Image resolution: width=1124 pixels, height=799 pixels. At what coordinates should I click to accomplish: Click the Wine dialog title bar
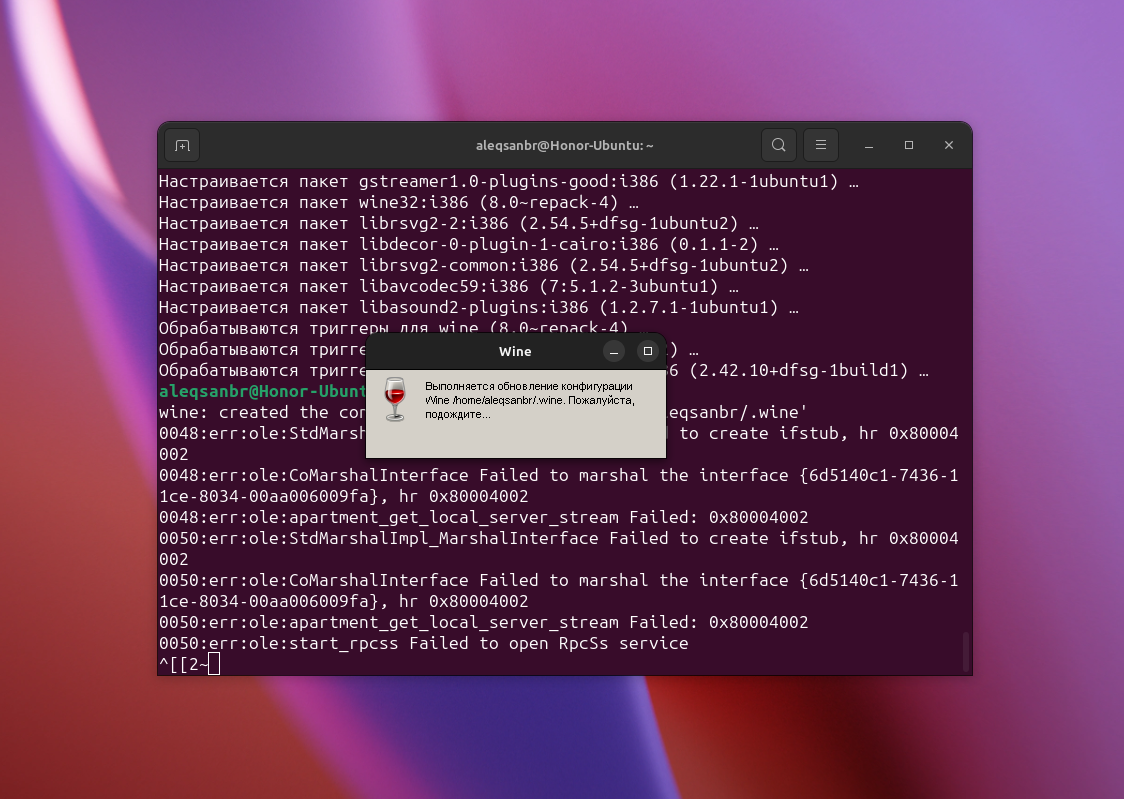click(515, 352)
